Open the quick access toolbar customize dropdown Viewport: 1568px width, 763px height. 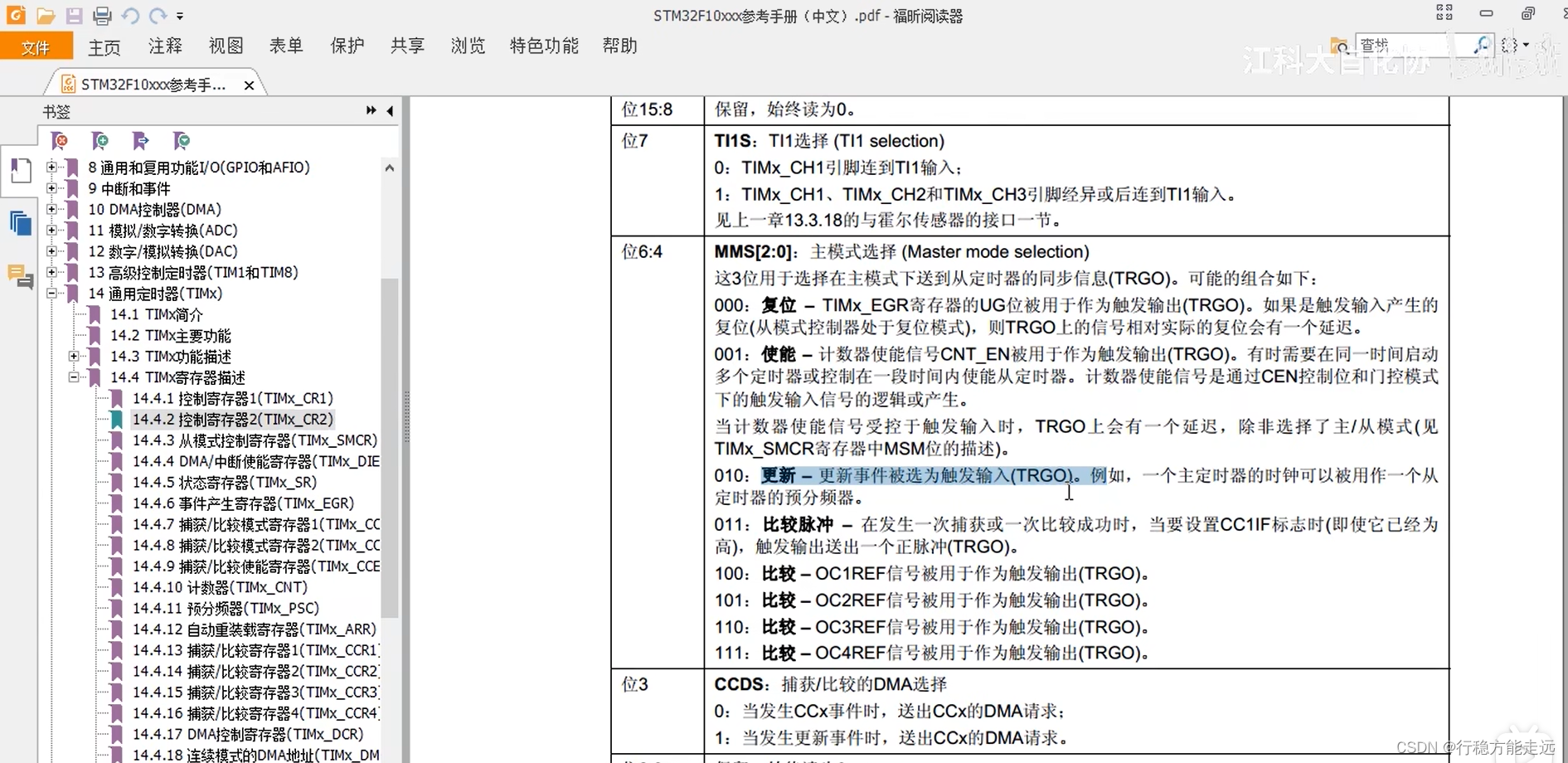pyautogui.click(x=180, y=16)
